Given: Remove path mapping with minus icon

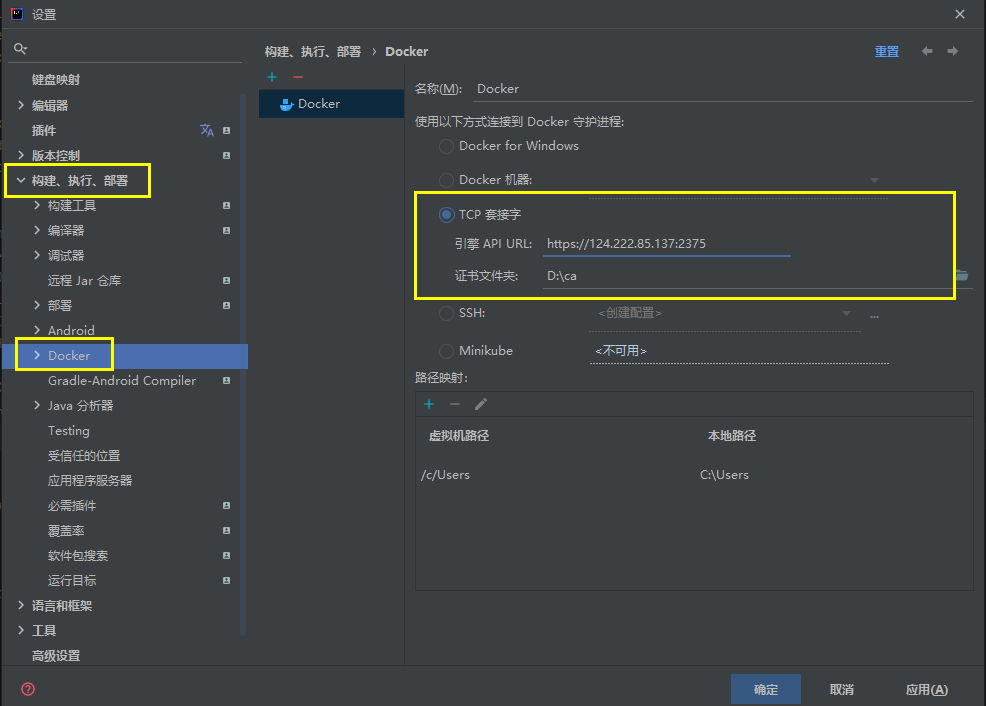Looking at the screenshot, I should coord(455,404).
